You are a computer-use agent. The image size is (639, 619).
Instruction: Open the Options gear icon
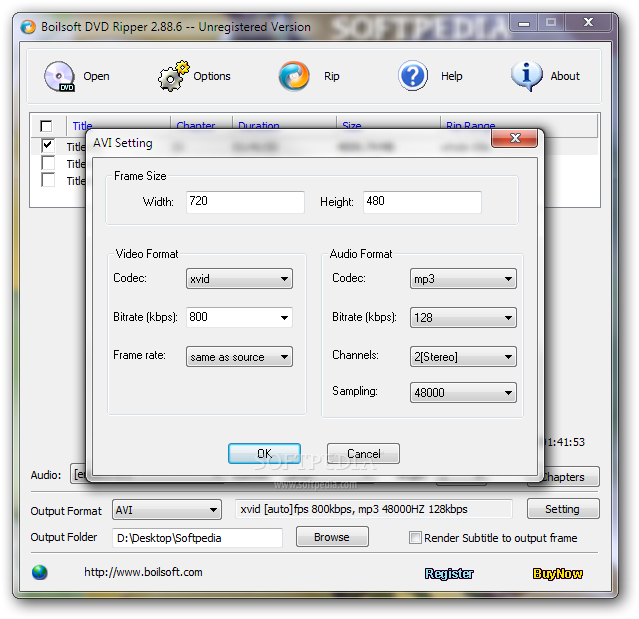coord(174,76)
